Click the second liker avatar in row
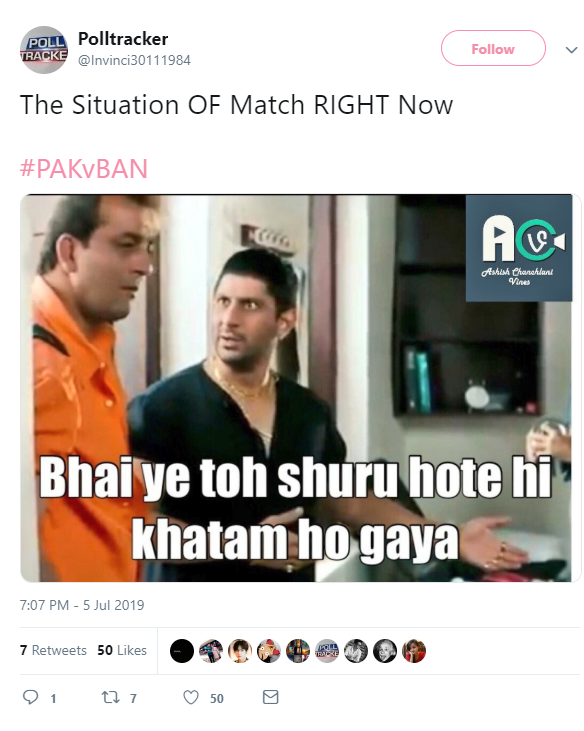 [211, 651]
